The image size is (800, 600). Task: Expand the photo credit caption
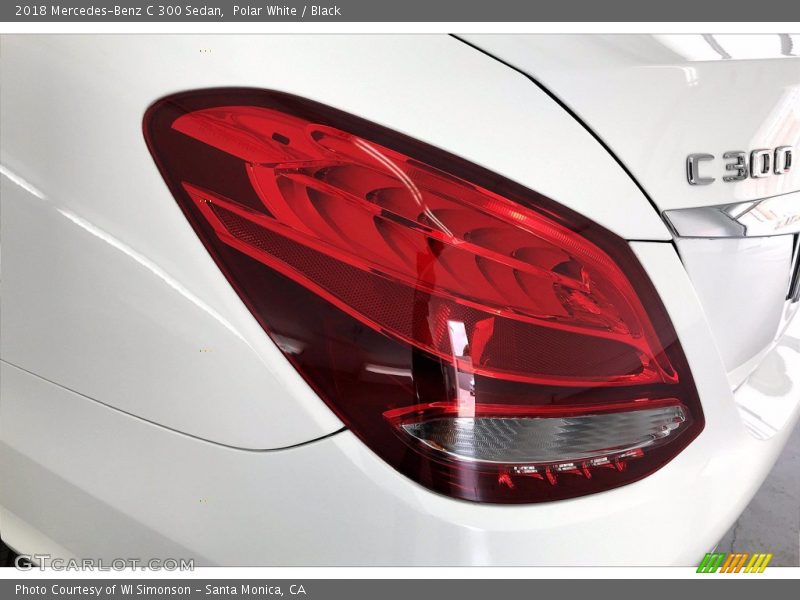(x=160, y=589)
